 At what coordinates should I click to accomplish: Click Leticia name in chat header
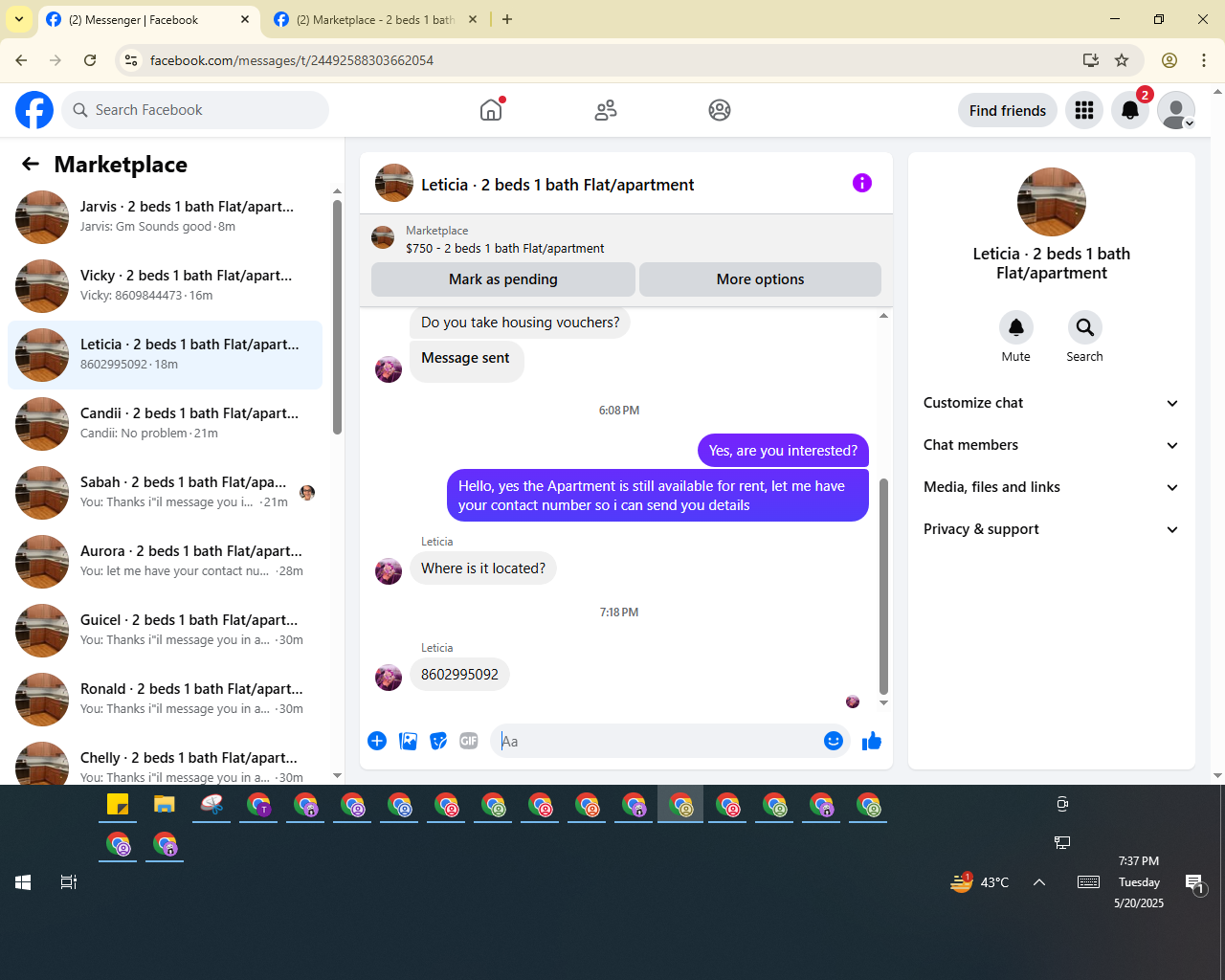point(558,185)
